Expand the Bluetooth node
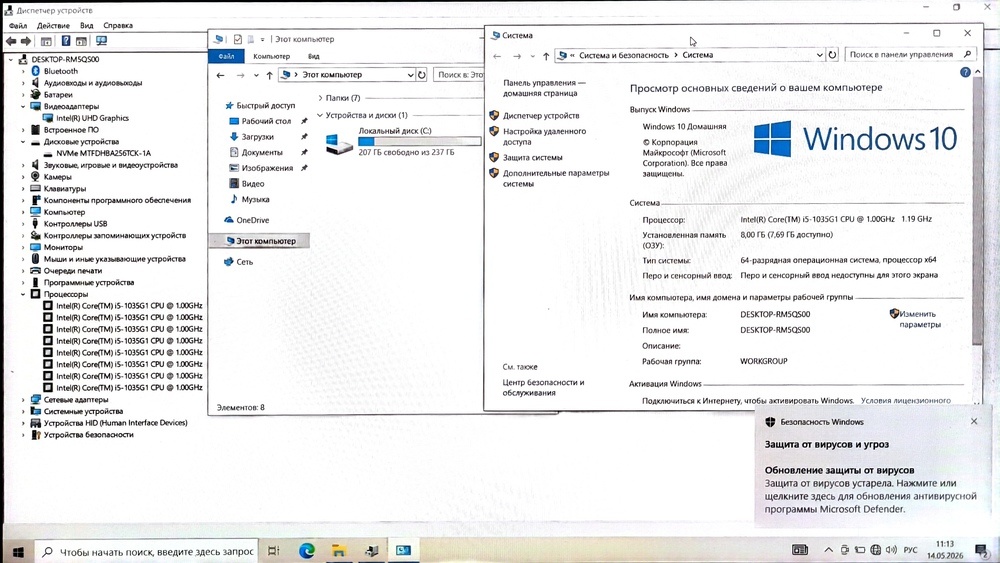This screenshot has width=1000, height=563. pos(23,71)
